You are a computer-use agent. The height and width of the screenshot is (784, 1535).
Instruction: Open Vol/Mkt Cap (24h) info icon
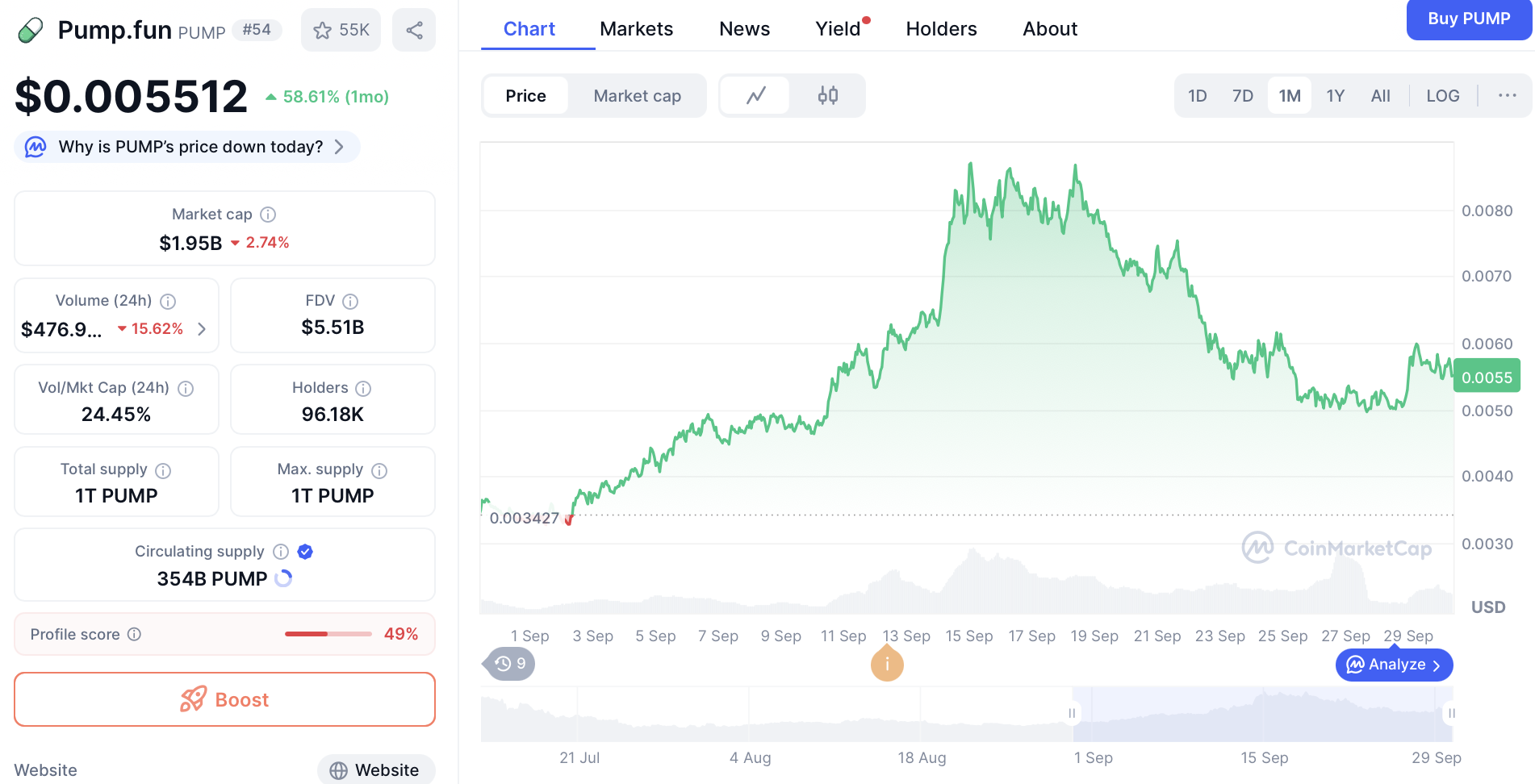click(x=186, y=388)
